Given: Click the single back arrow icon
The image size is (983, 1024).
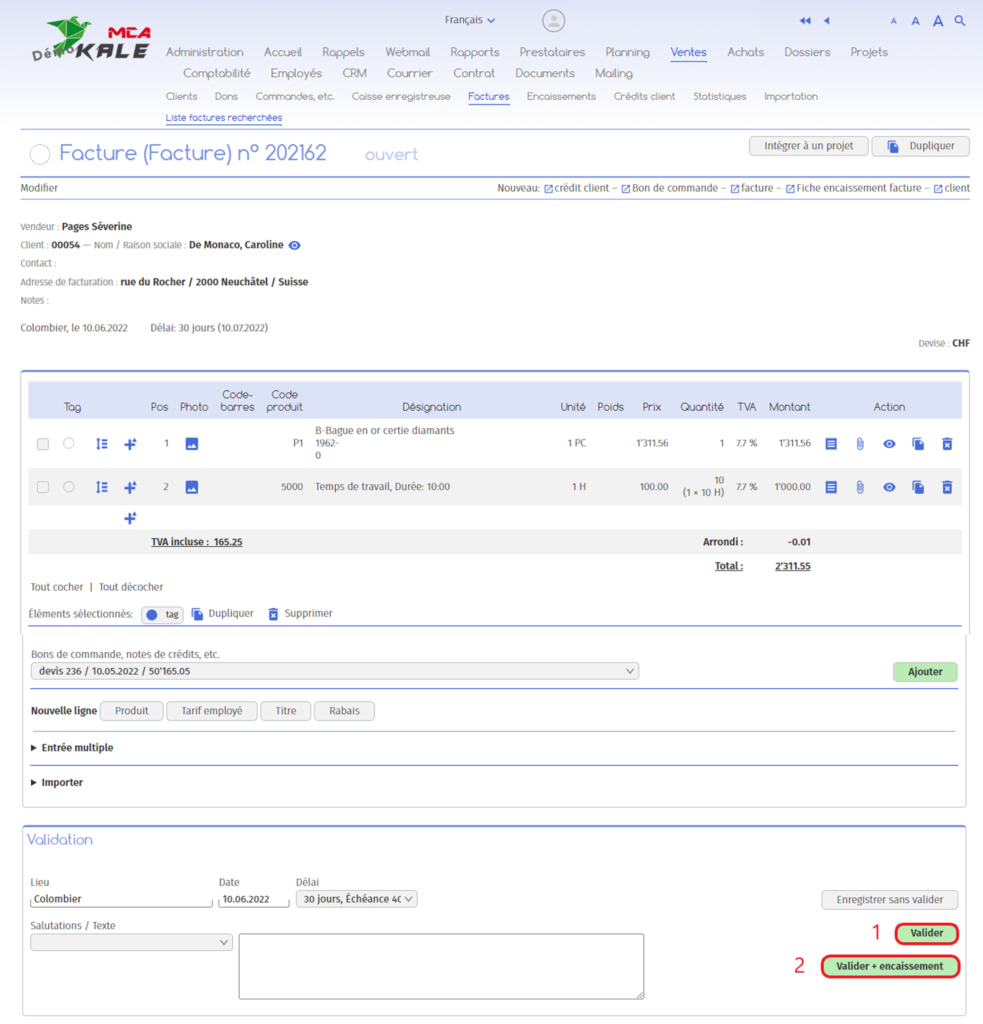Looking at the screenshot, I should (827, 21).
